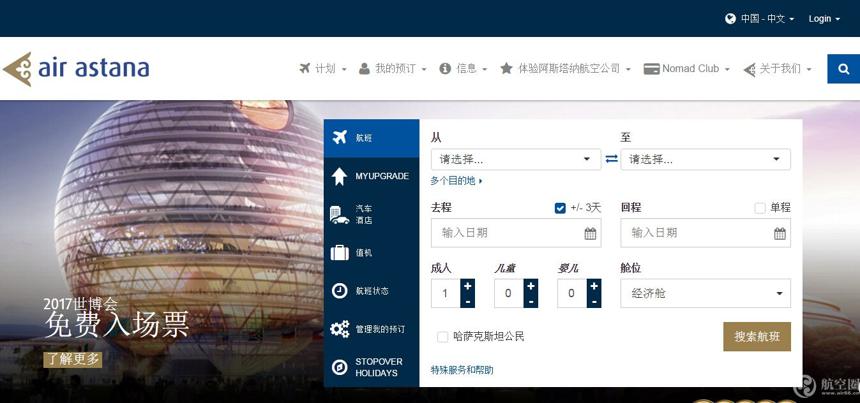860x403 pixels.
Task: Increase 婴儿 count with plus
Action: click(x=594, y=286)
